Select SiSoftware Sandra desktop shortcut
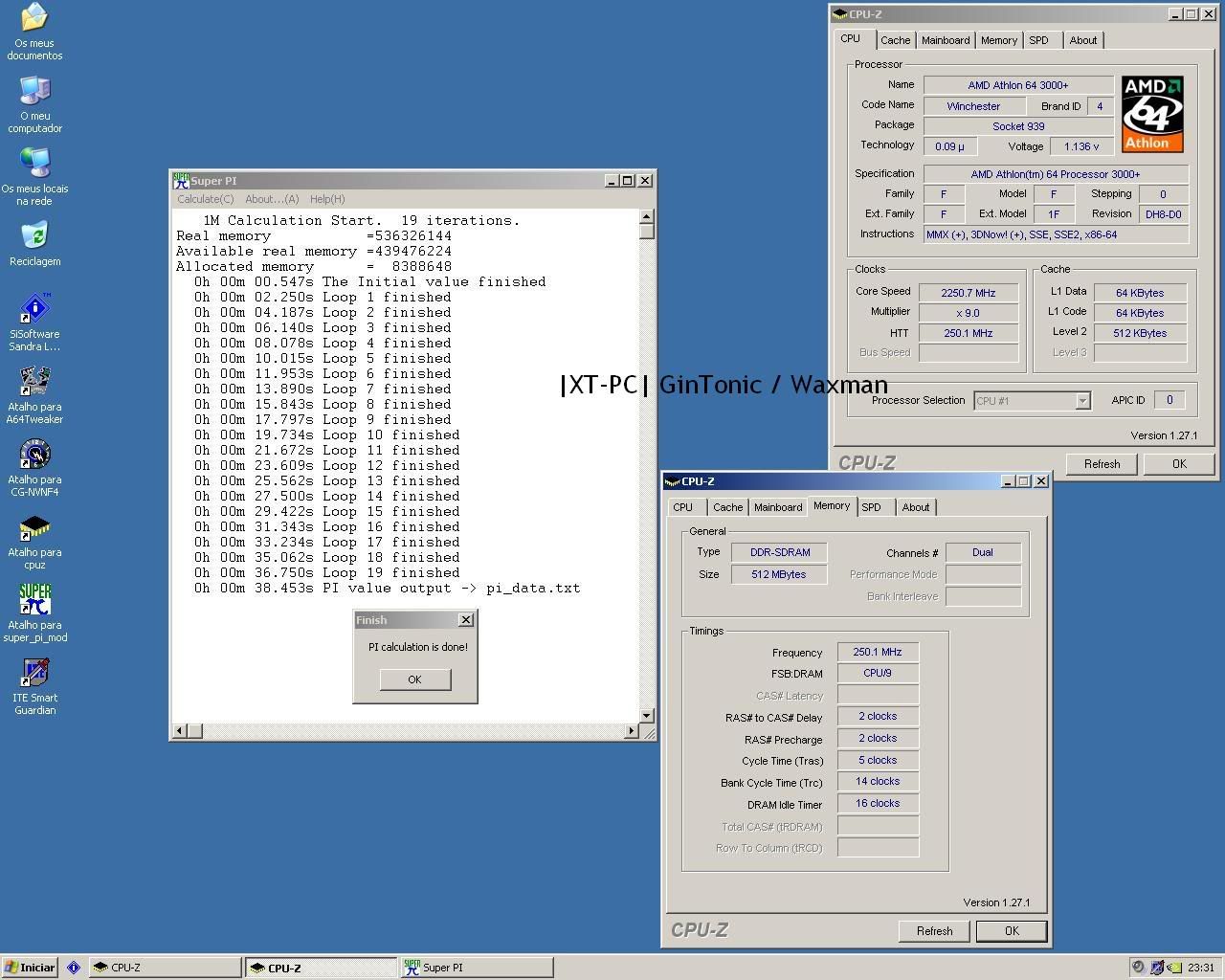This screenshot has height=980, width=1225. [34, 322]
